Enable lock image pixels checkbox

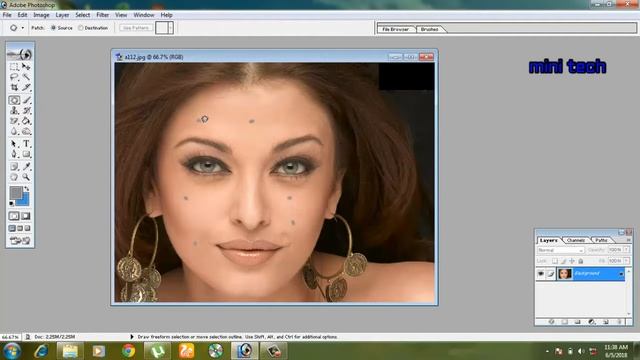563,261
